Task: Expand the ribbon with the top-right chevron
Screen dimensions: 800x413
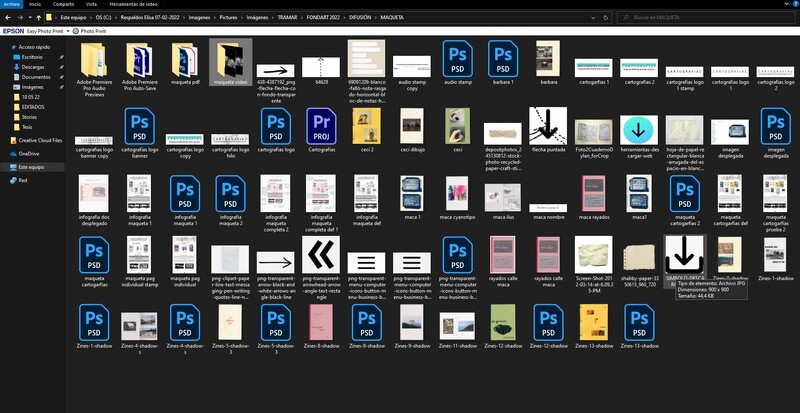Action: coord(786,4)
